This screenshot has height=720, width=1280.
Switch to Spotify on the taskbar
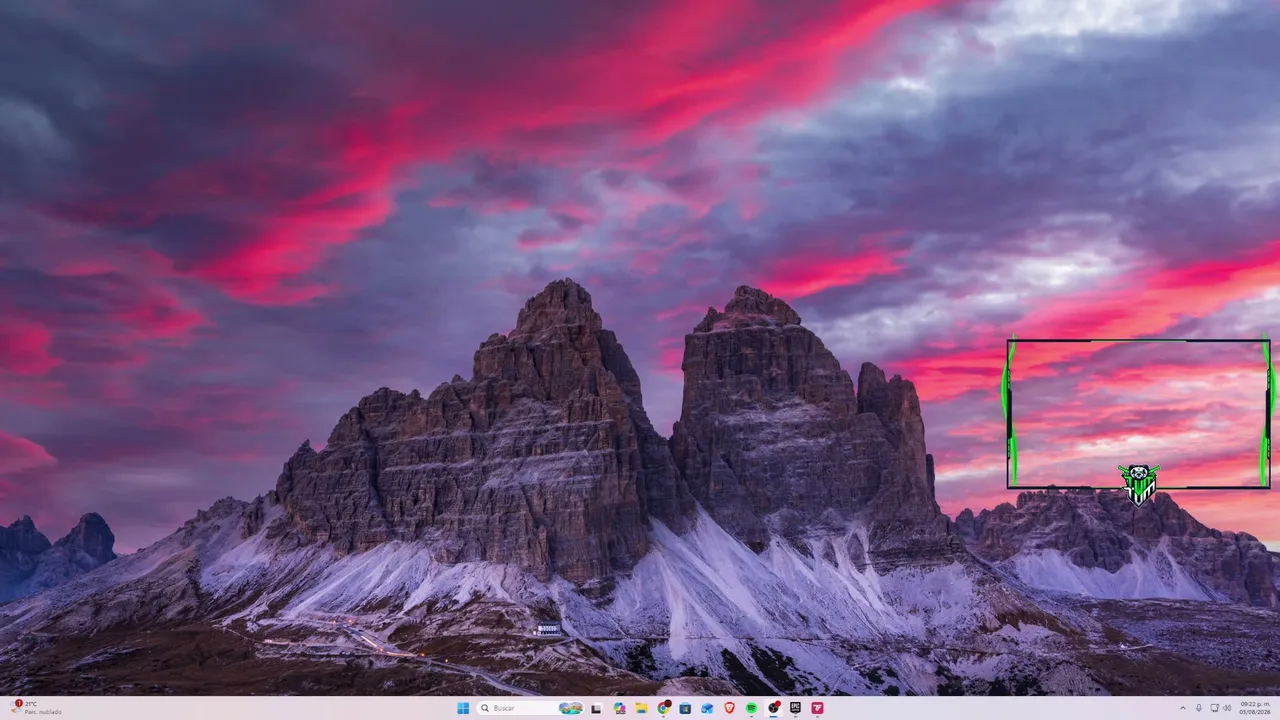click(x=751, y=708)
